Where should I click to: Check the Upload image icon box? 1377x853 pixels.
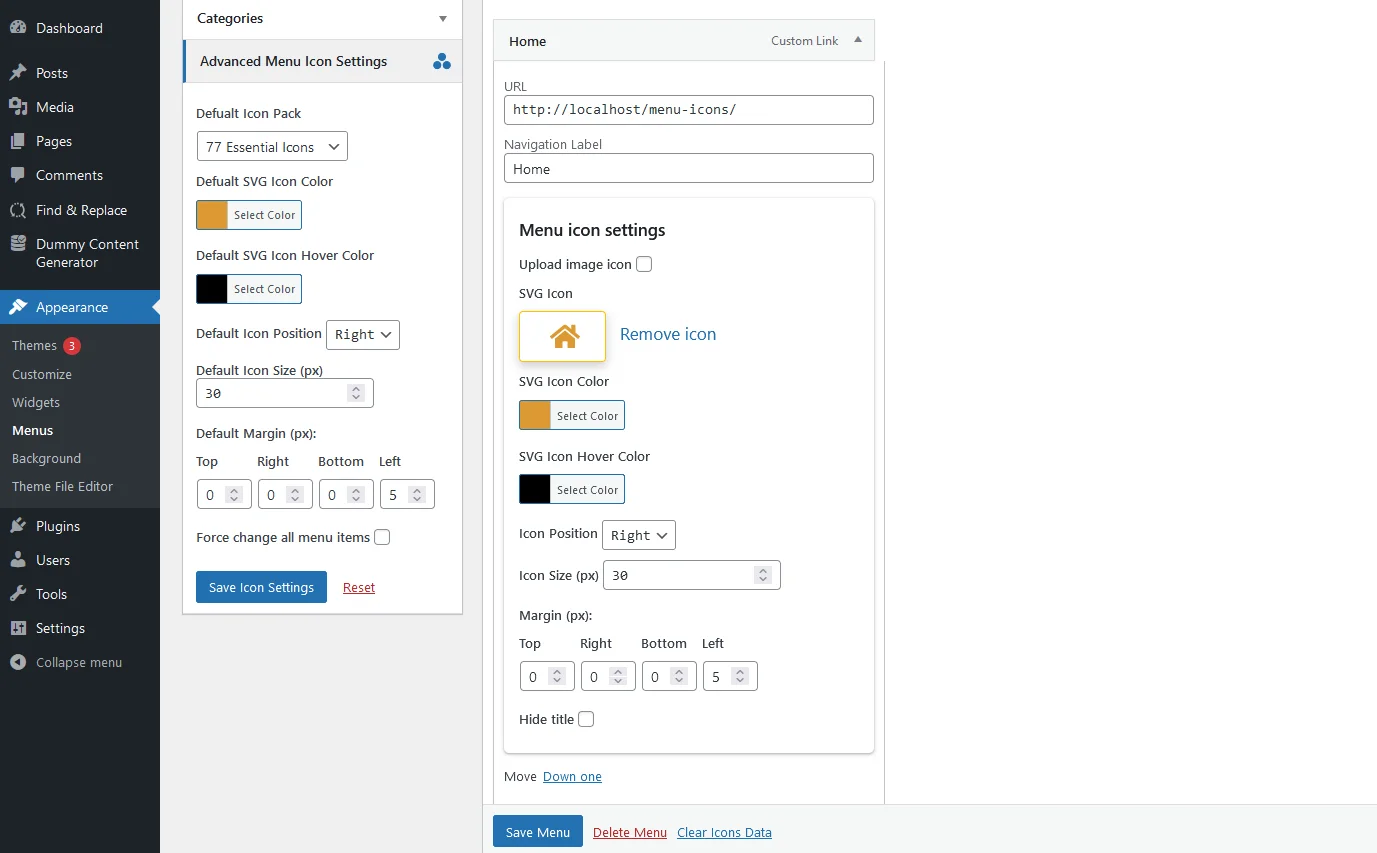tap(644, 264)
